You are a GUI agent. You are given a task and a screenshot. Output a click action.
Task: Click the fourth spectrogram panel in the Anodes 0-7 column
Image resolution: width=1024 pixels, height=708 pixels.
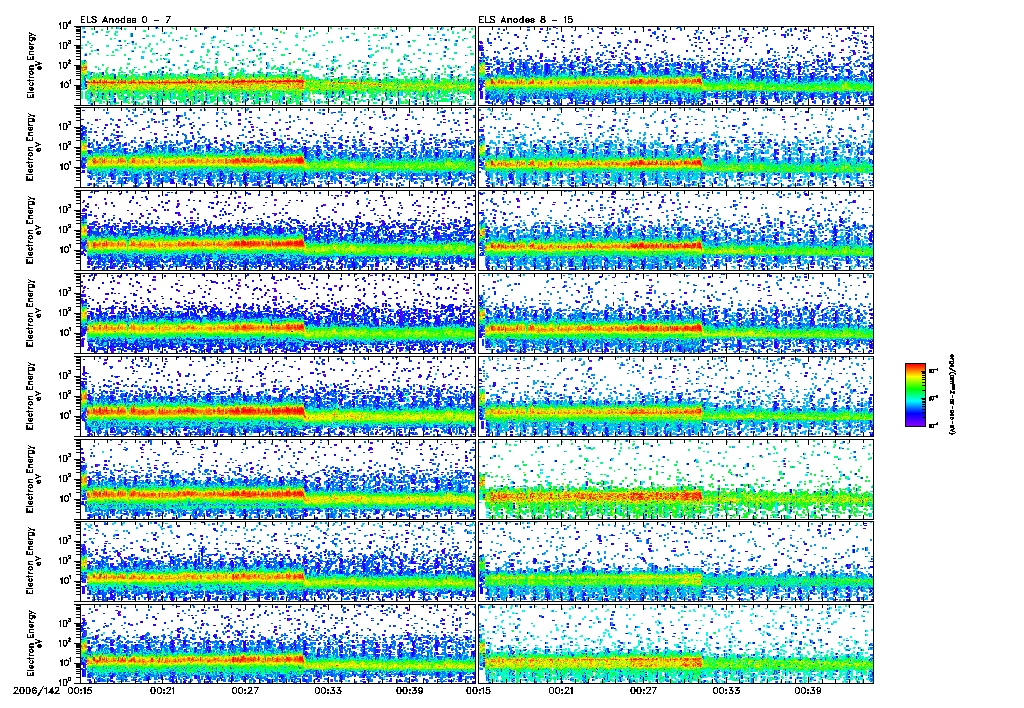click(278, 314)
